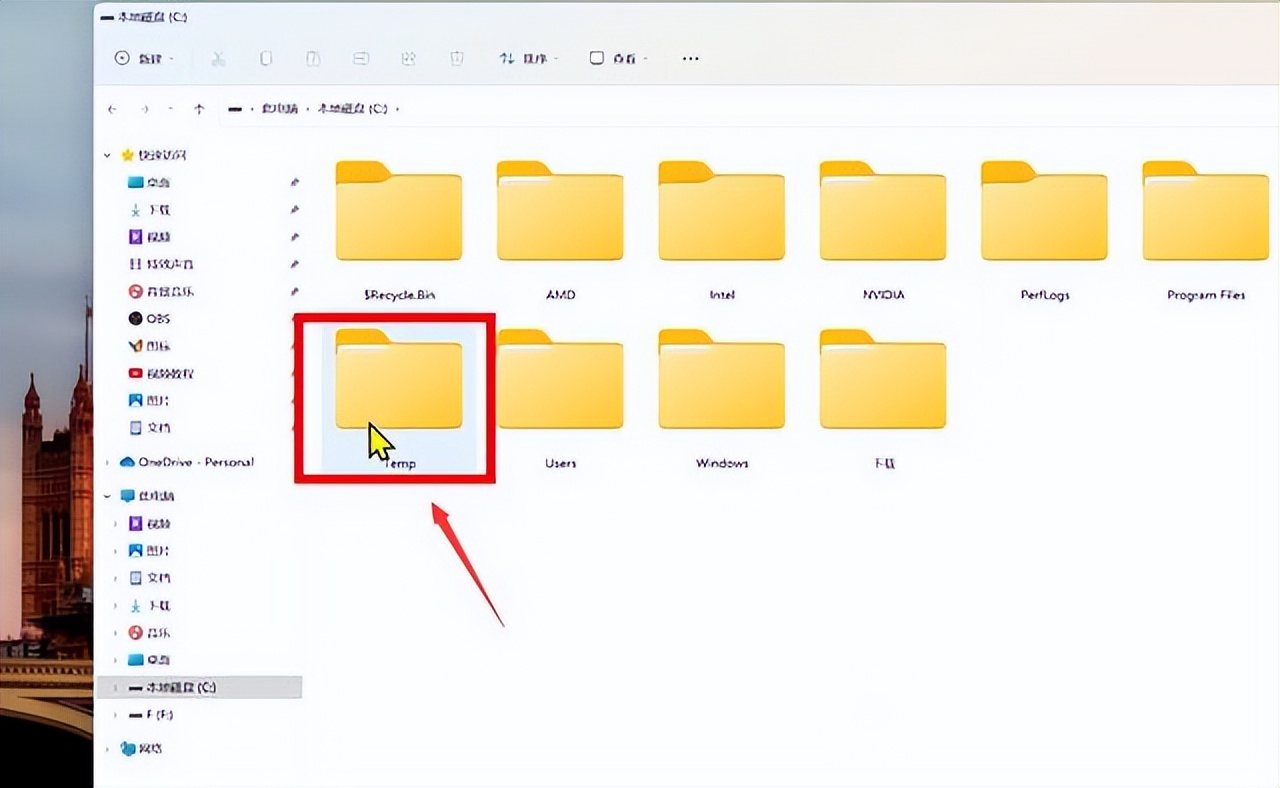Expand the Network item in the sidebar
1280x788 pixels.
pos(107,748)
